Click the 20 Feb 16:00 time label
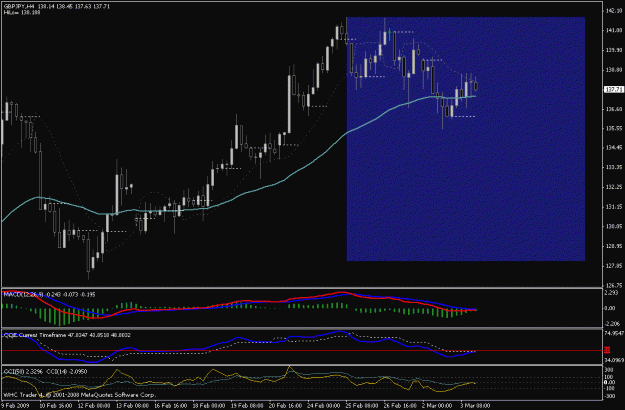 pyautogui.click(x=285, y=406)
